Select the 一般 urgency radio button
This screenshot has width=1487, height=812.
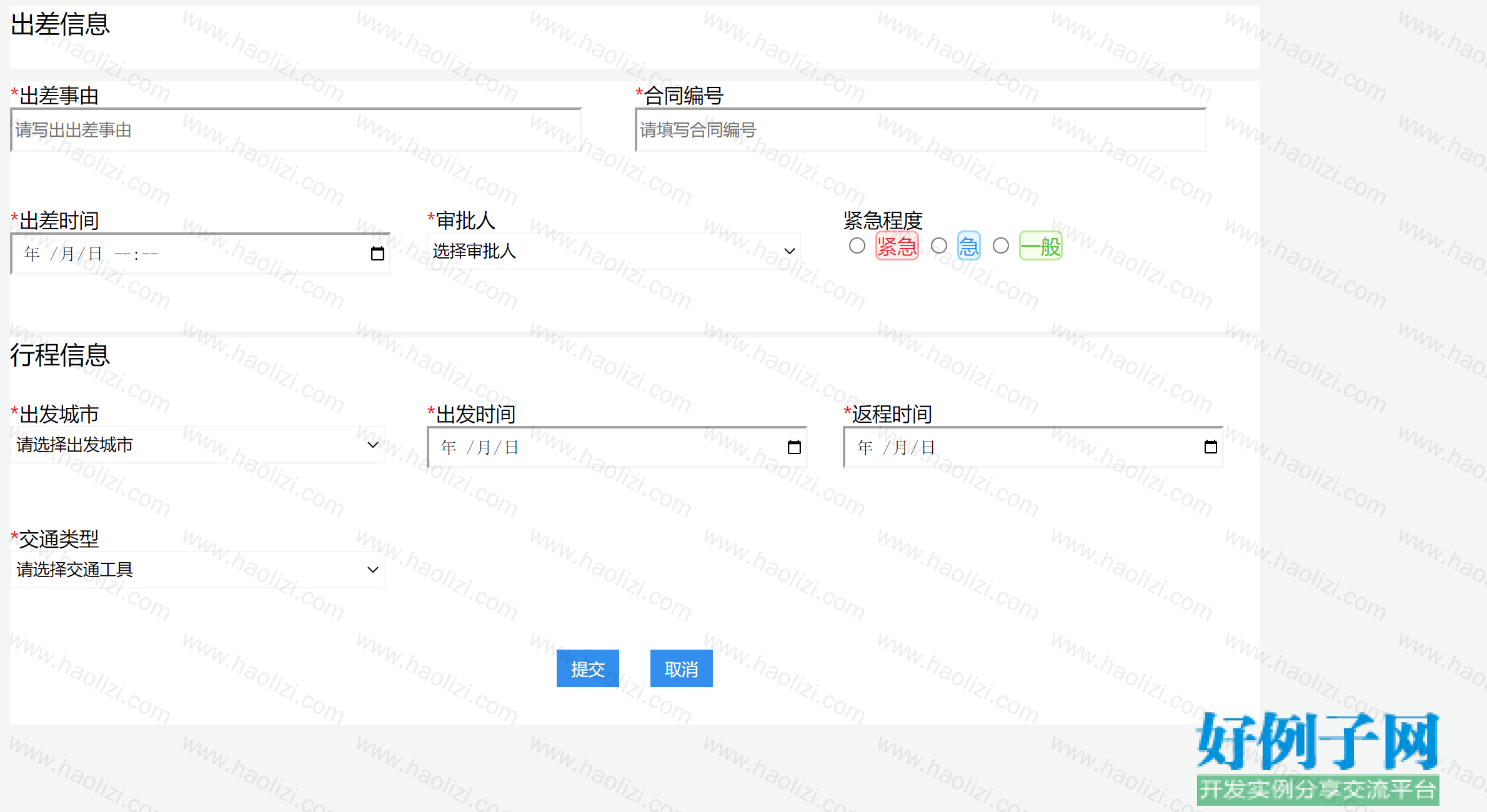click(x=1001, y=246)
